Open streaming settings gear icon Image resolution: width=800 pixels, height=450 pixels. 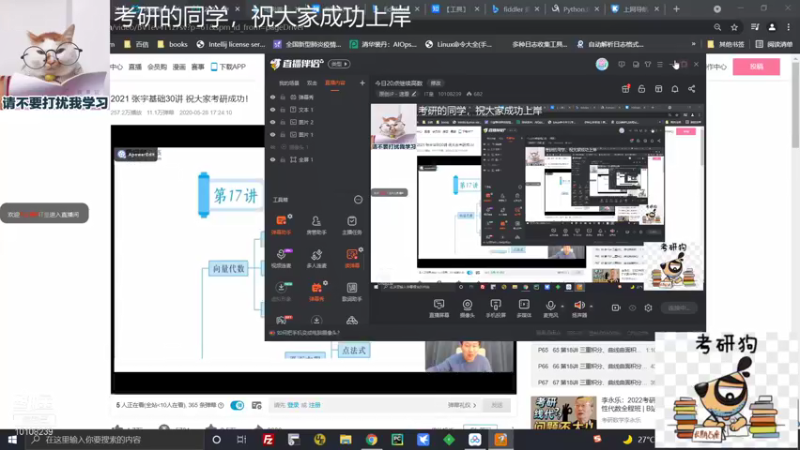coord(648,308)
